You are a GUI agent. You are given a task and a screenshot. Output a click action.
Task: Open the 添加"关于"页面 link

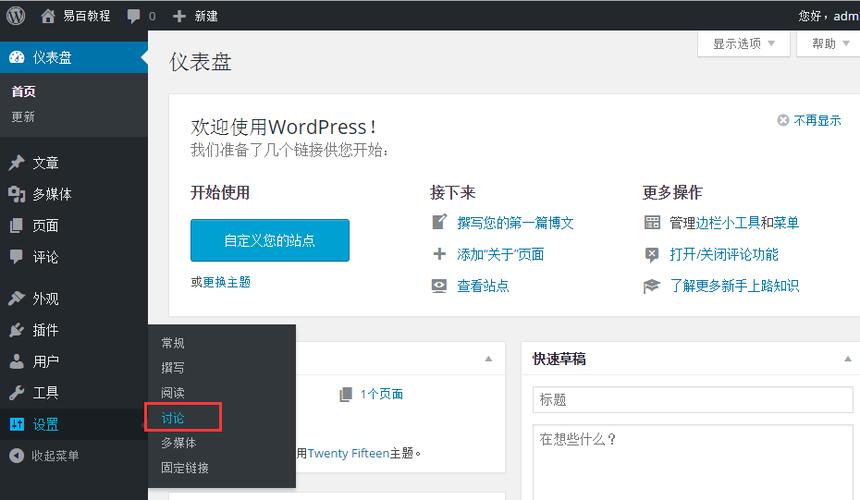coord(501,254)
